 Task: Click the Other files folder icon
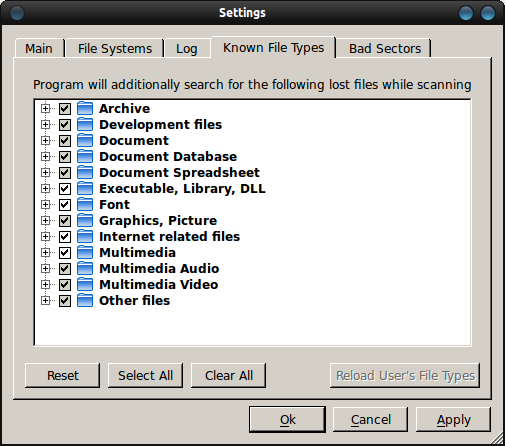(x=85, y=300)
